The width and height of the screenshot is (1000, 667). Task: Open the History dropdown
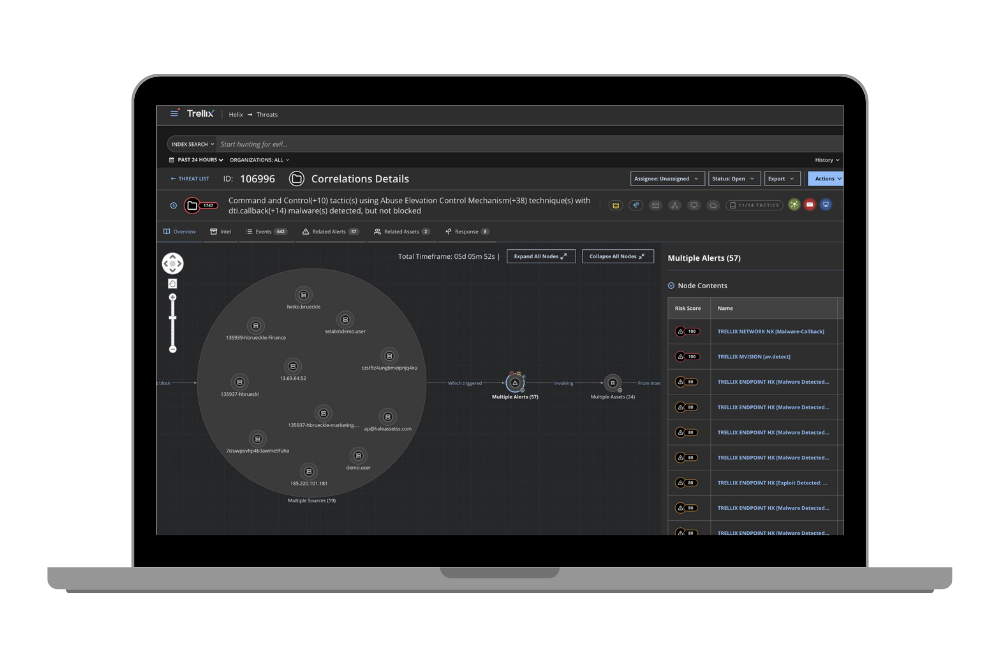coord(827,160)
